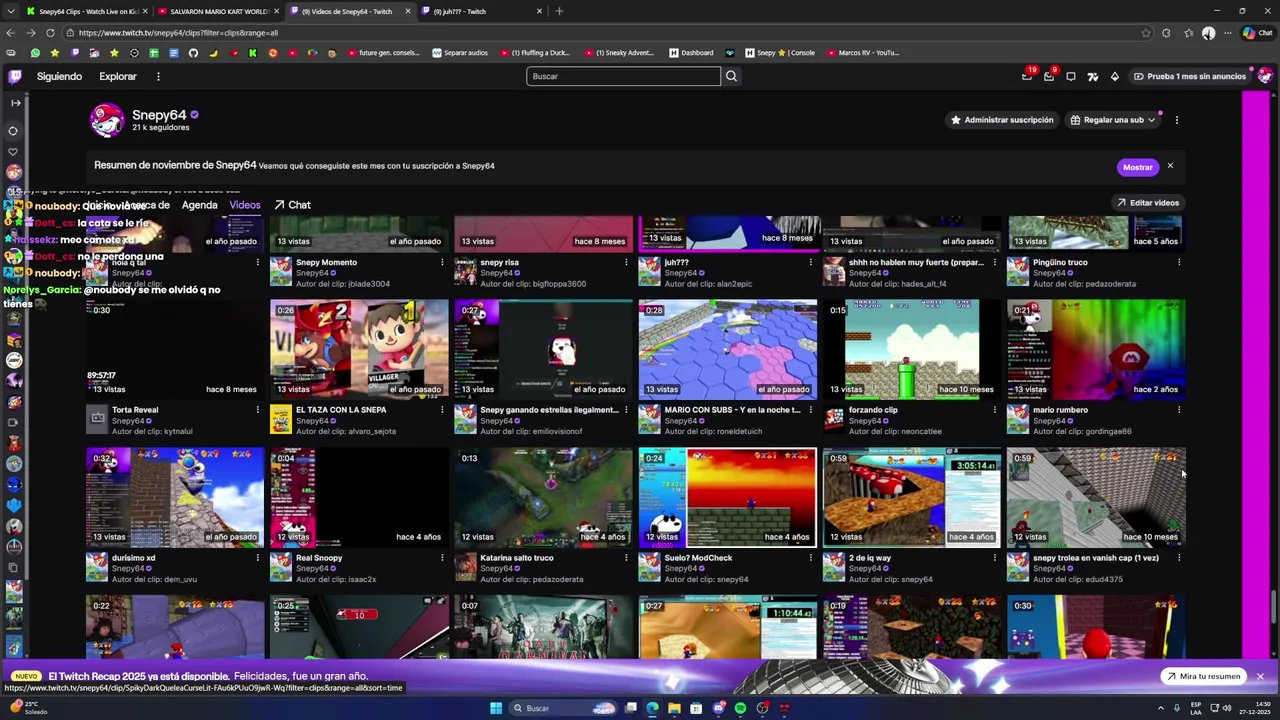Screen dimensions: 1280x720
Task: Go to Siguiendo page
Action: click(59, 76)
